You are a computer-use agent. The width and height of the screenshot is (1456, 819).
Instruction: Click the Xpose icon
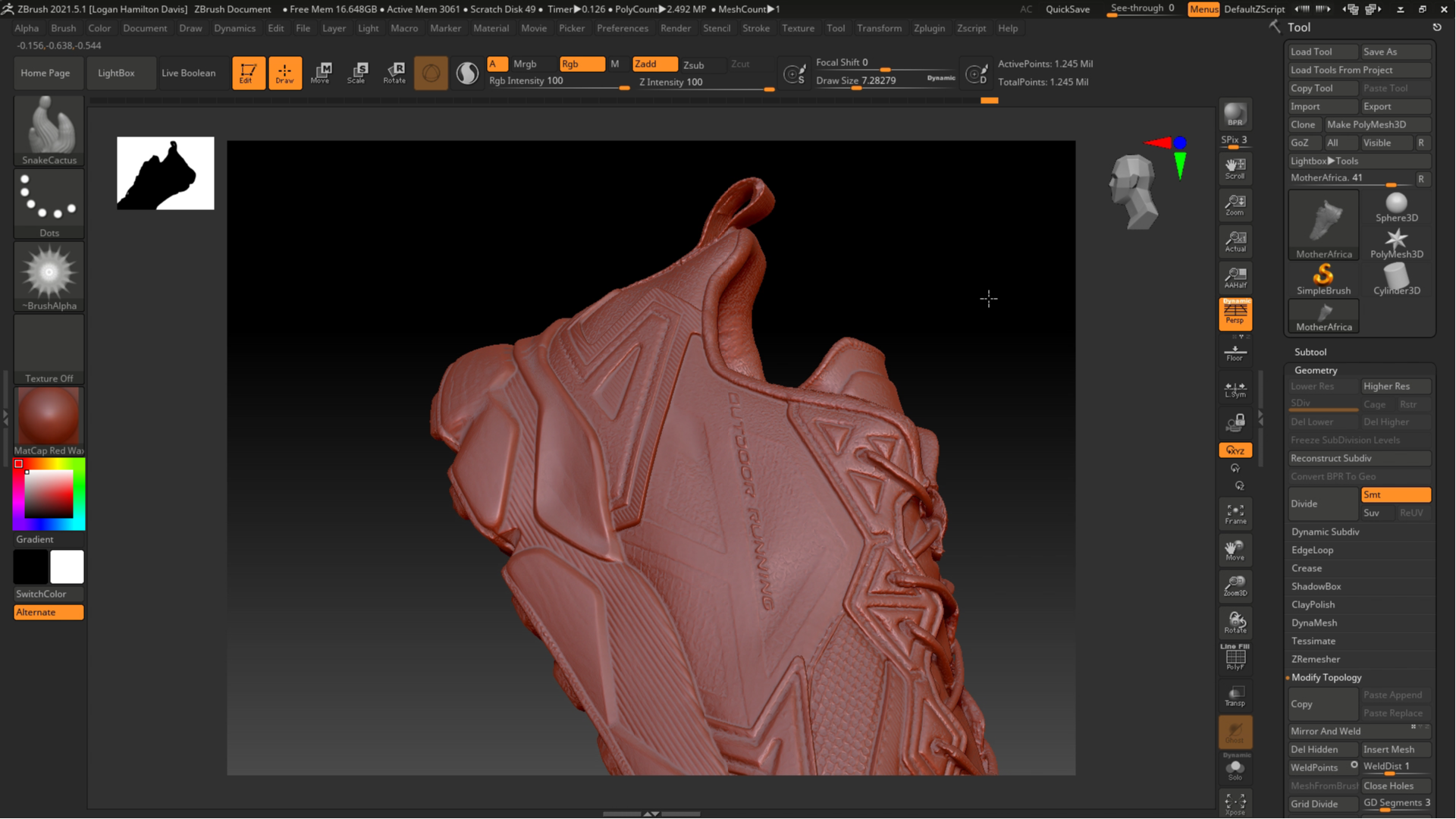tap(1235, 804)
